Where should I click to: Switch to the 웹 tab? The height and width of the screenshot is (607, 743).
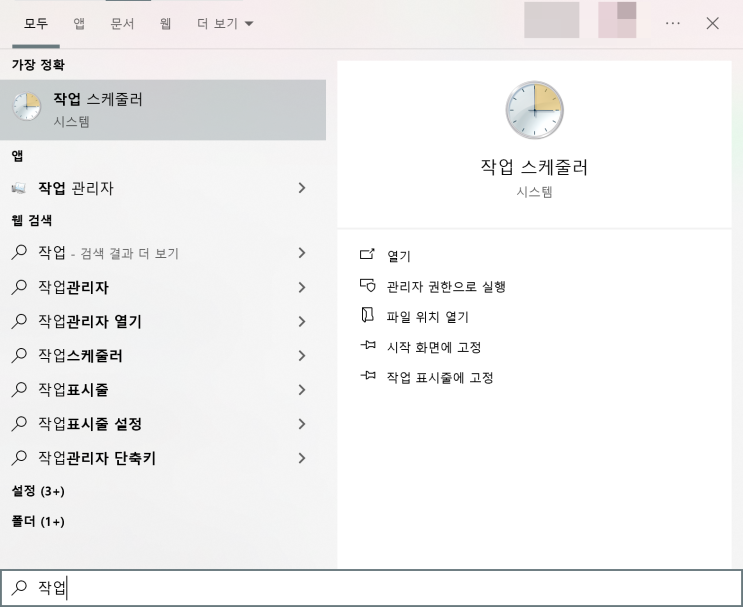click(165, 23)
